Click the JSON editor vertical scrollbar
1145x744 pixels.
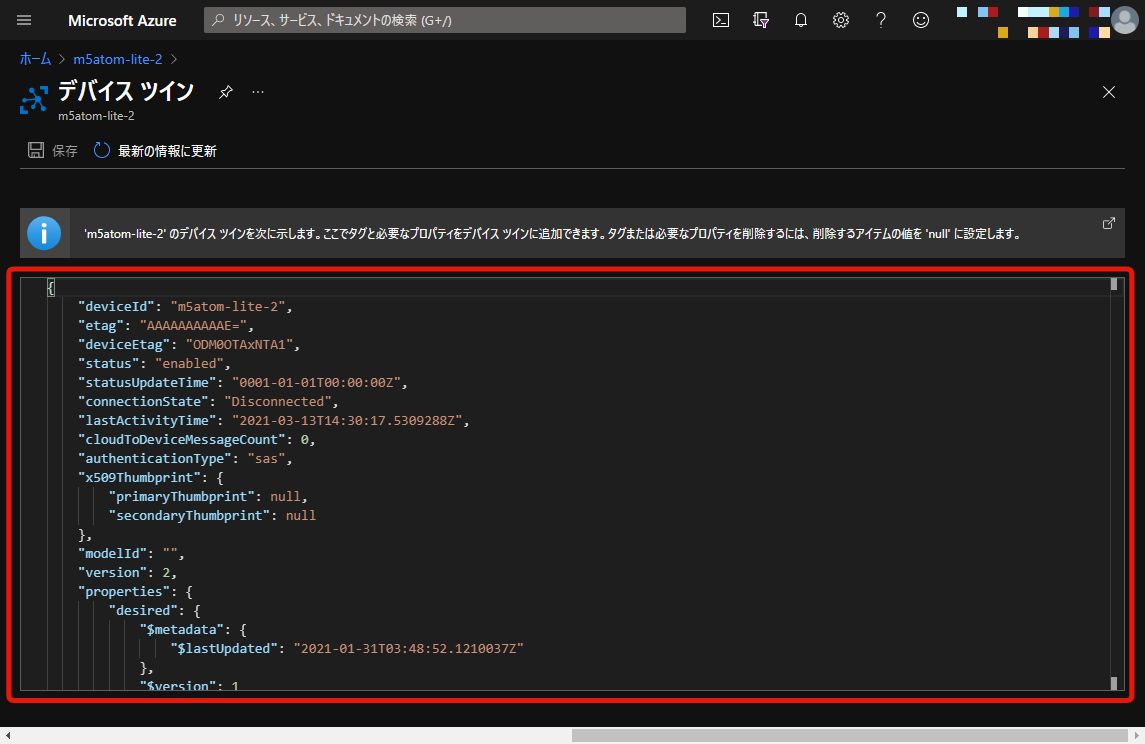coord(1114,483)
